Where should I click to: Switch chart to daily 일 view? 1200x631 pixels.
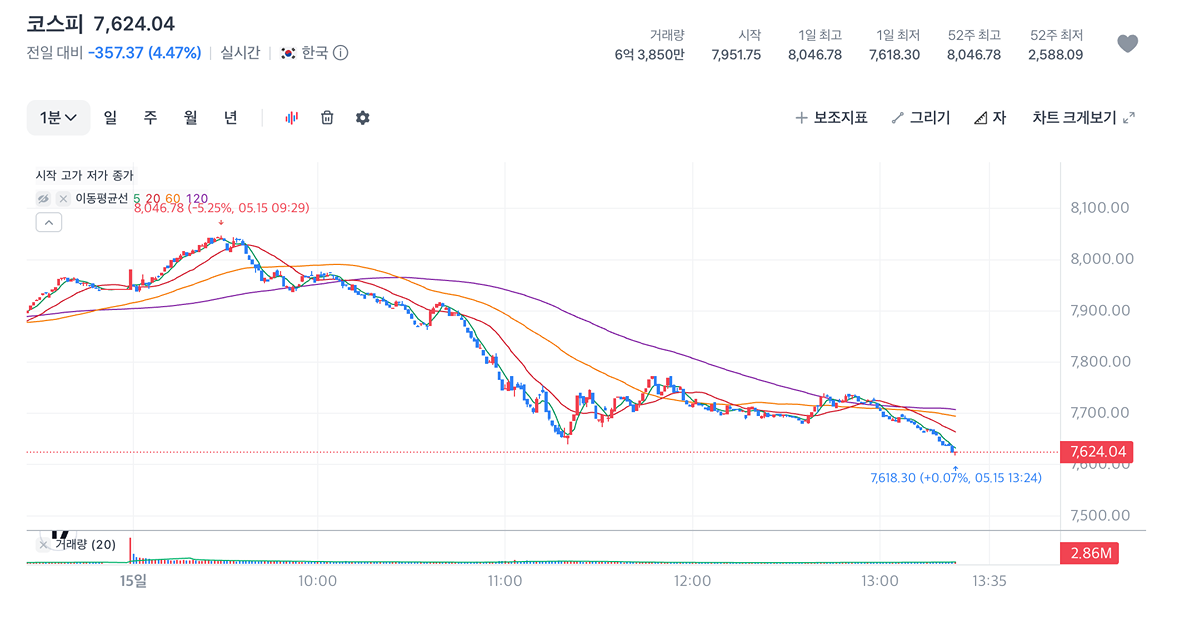[x=110, y=118]
